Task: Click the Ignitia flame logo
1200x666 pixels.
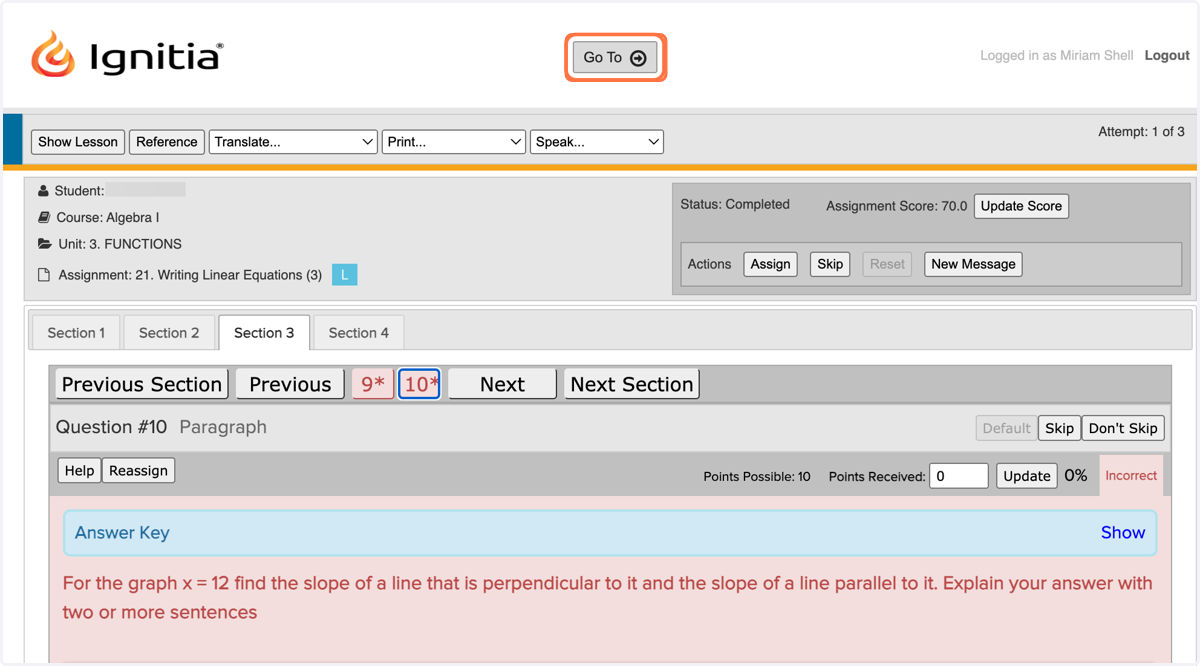Action: coord(53,54)
